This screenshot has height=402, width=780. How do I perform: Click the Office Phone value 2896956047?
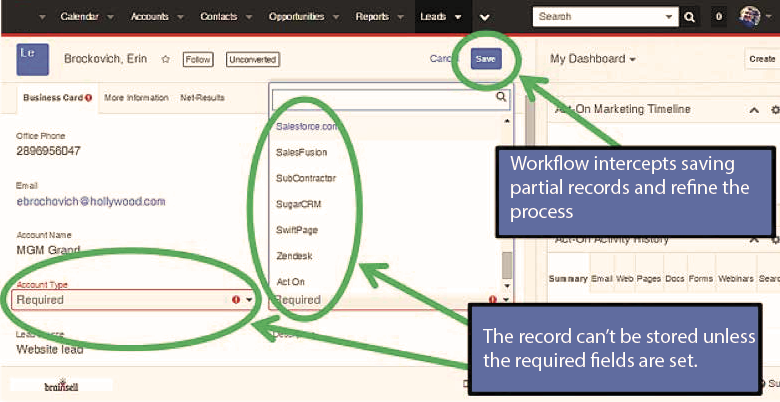(48, 151)
